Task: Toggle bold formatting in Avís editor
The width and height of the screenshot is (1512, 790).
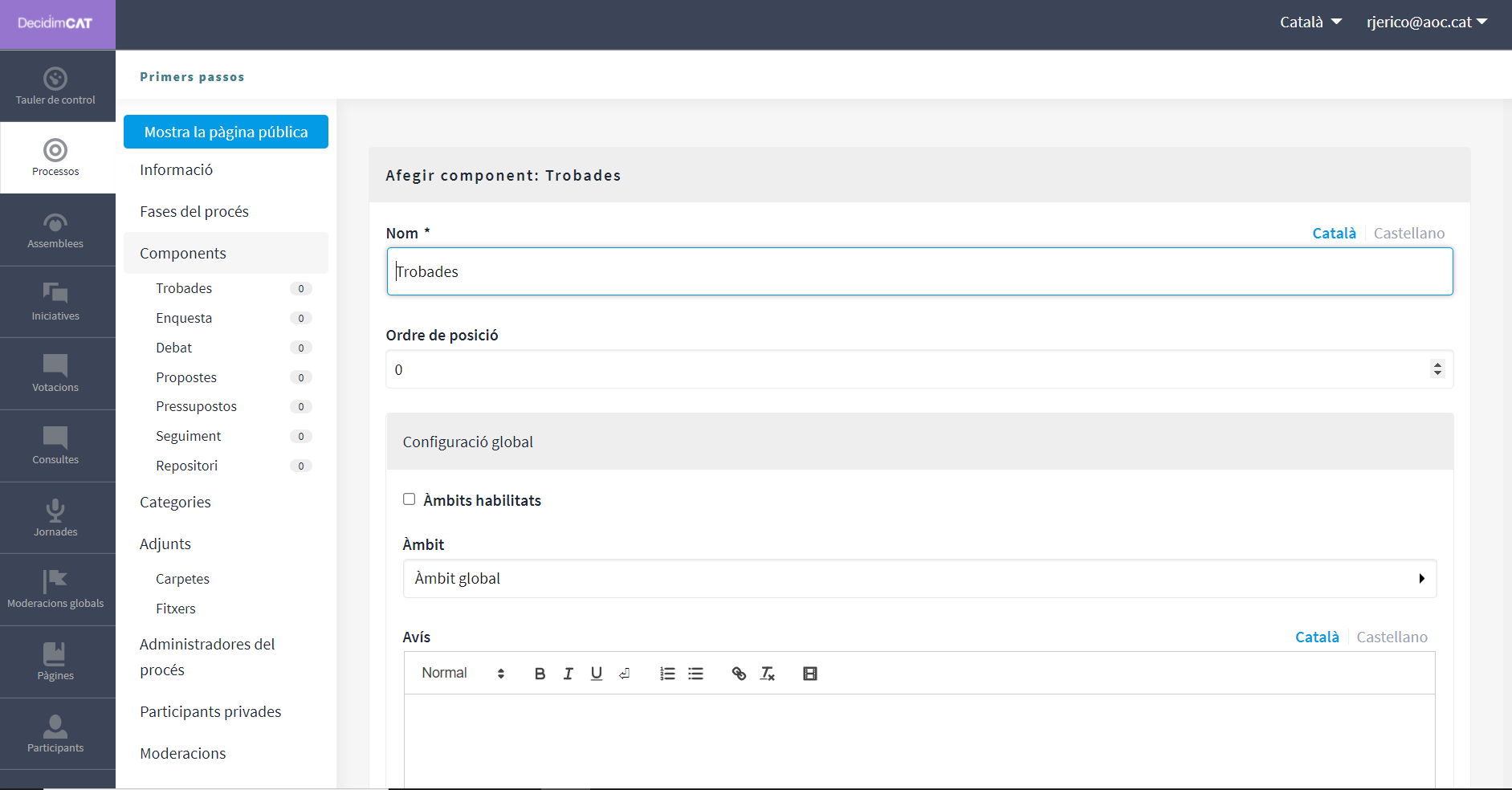Action: [x=540, y=674]
